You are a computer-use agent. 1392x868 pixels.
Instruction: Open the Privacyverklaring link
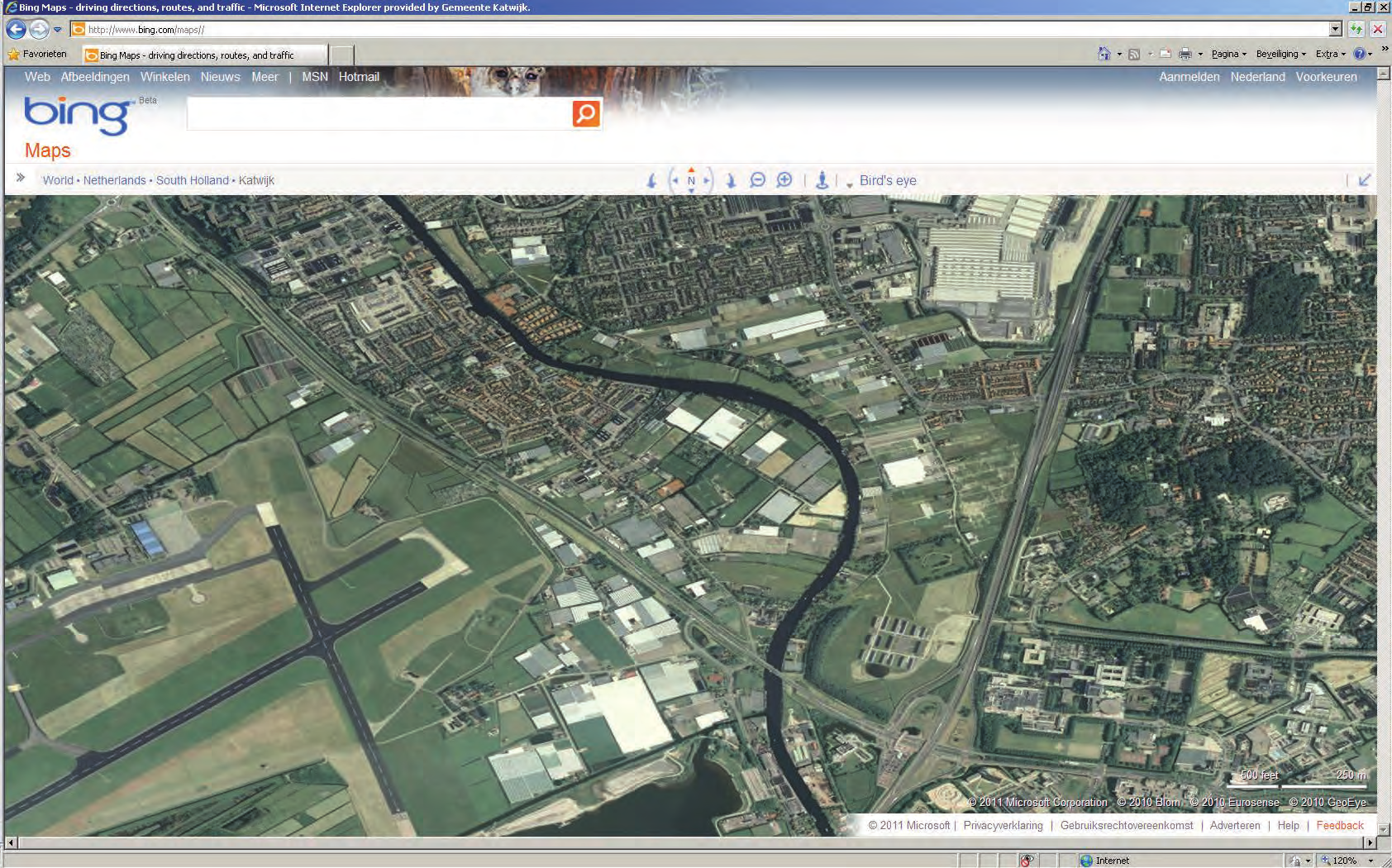click(1003, 825)
